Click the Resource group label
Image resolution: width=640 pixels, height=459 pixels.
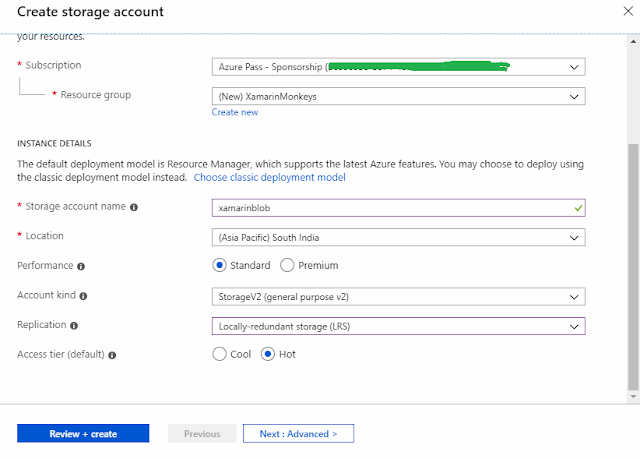[96, 95]
